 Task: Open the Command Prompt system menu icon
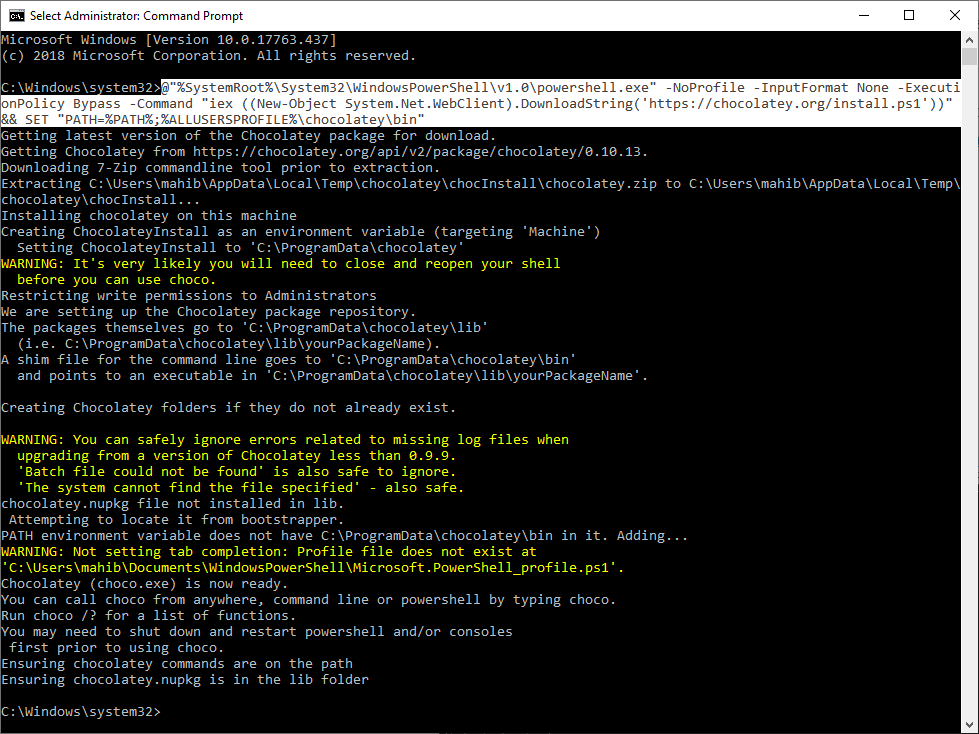tap(16, 16)
